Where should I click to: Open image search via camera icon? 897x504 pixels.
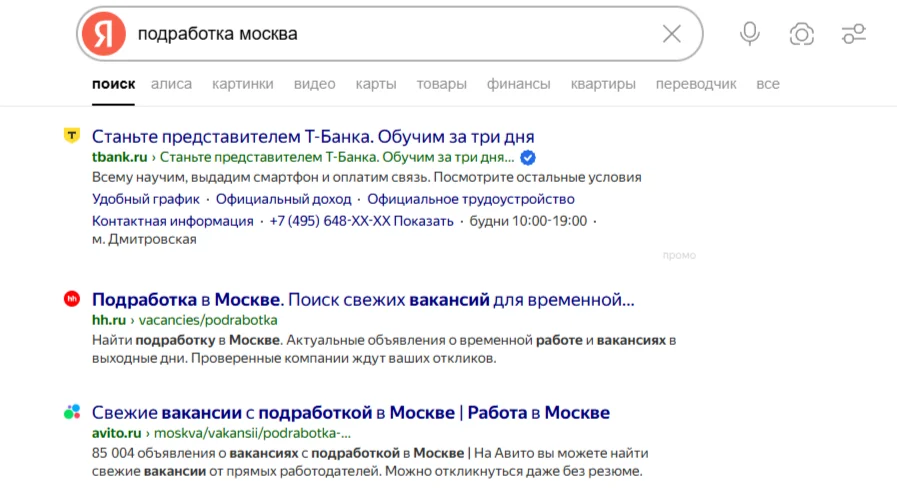click(x=801, y=34)
